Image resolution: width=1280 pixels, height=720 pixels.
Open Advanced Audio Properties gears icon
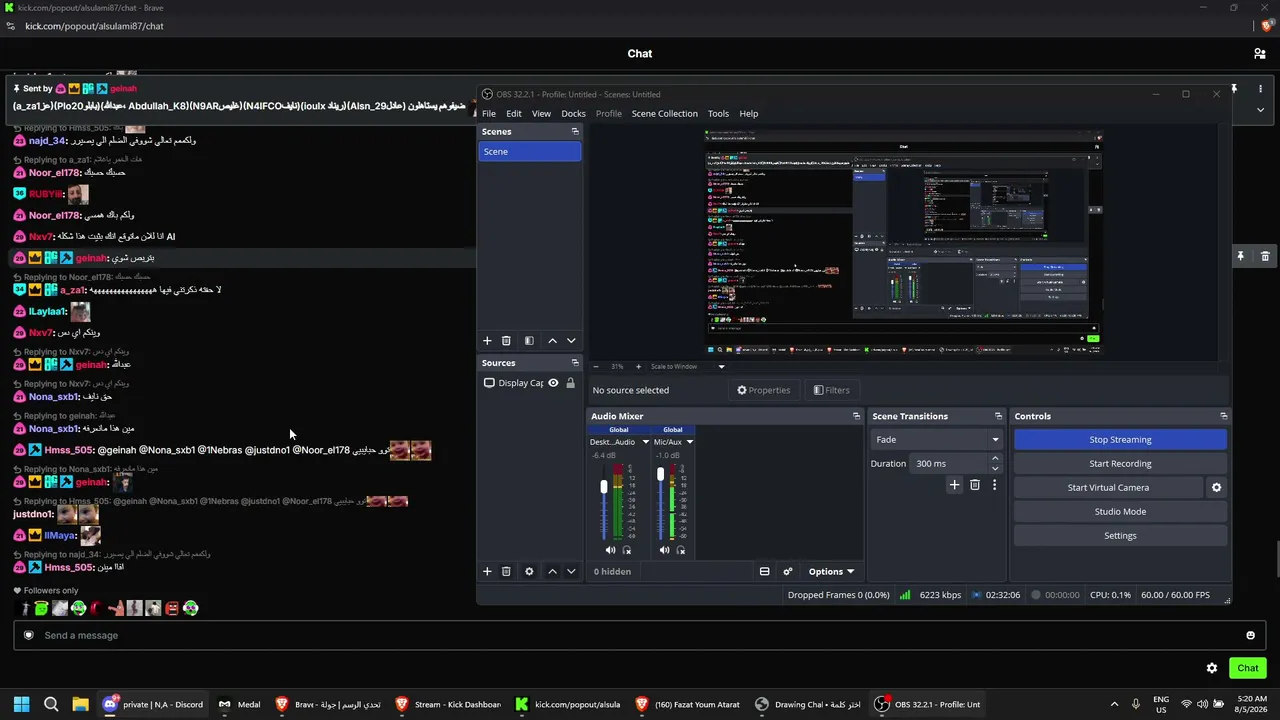click(788, 571)
